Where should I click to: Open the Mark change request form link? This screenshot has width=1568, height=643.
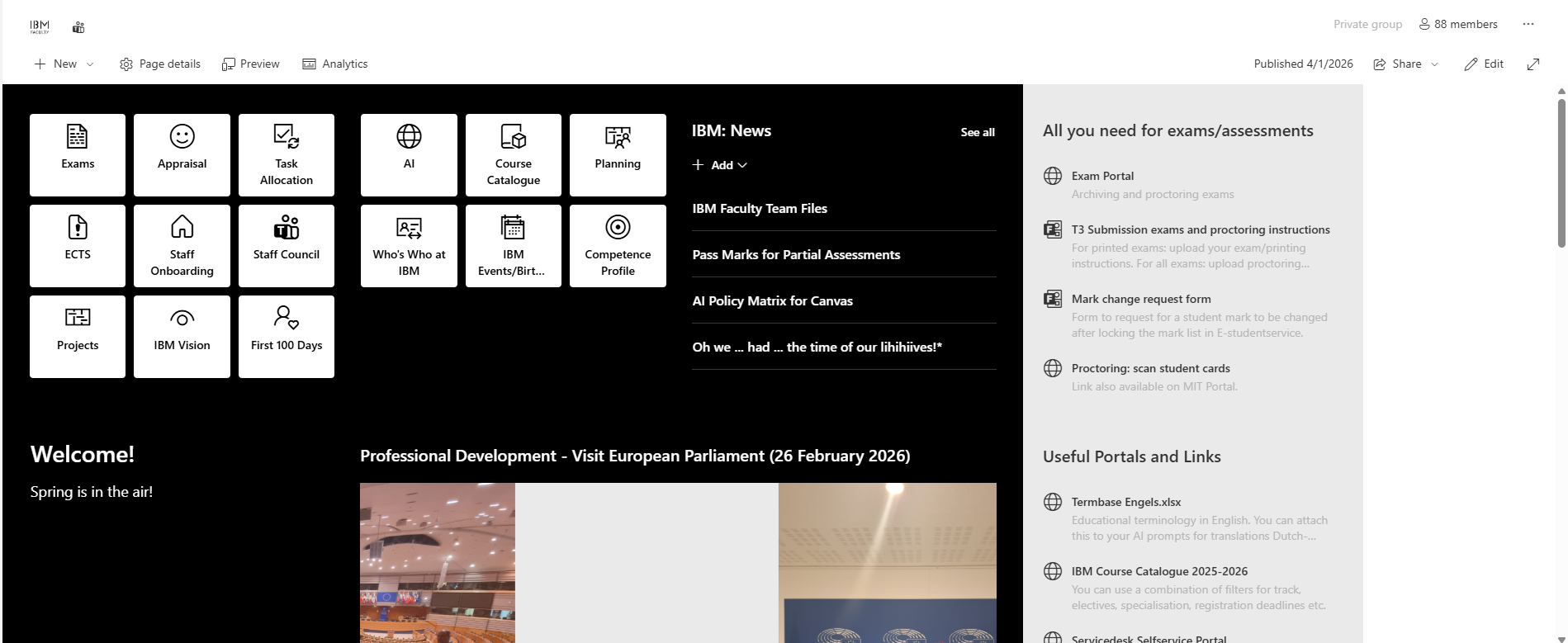1141,299
